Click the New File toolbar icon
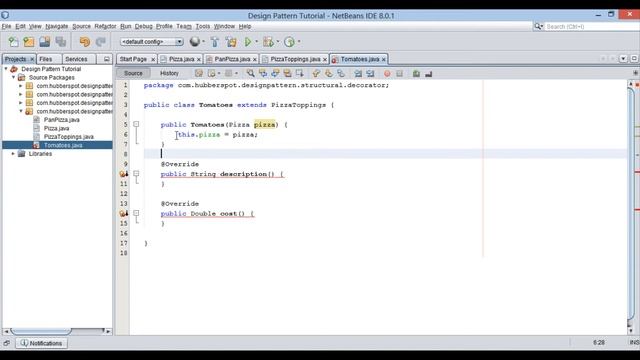Image resolution: width=640 pixels, height=360 pixels. [x=13, y=42]
